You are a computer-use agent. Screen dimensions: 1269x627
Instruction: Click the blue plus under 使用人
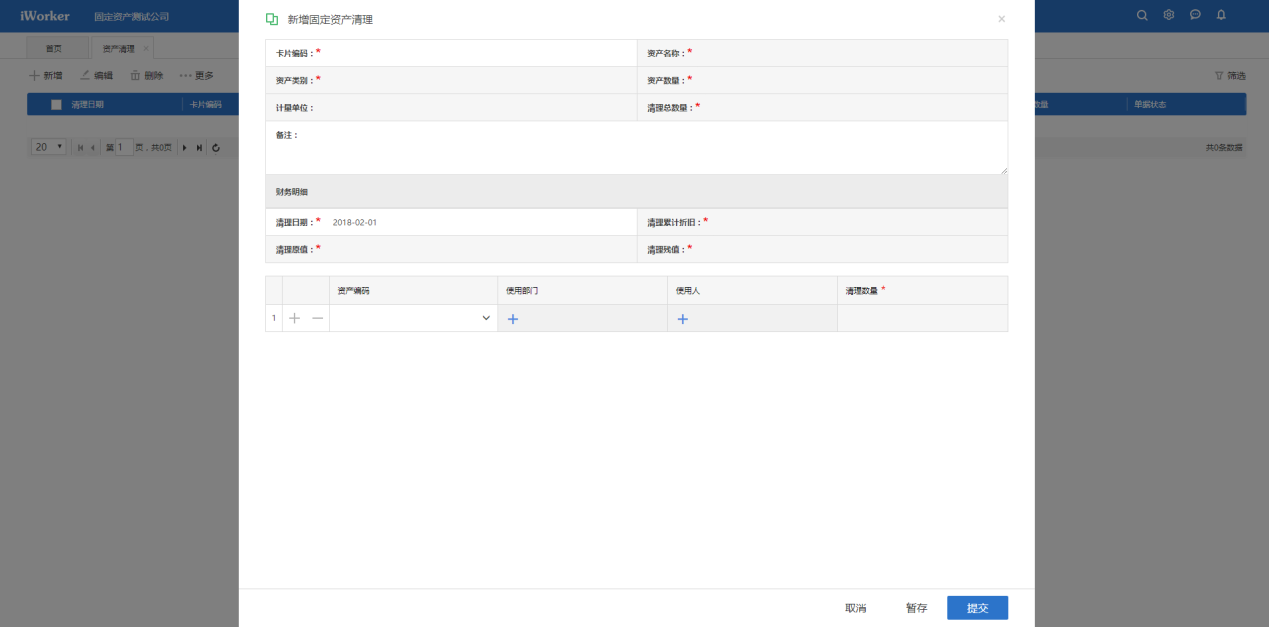coord(683,319)
